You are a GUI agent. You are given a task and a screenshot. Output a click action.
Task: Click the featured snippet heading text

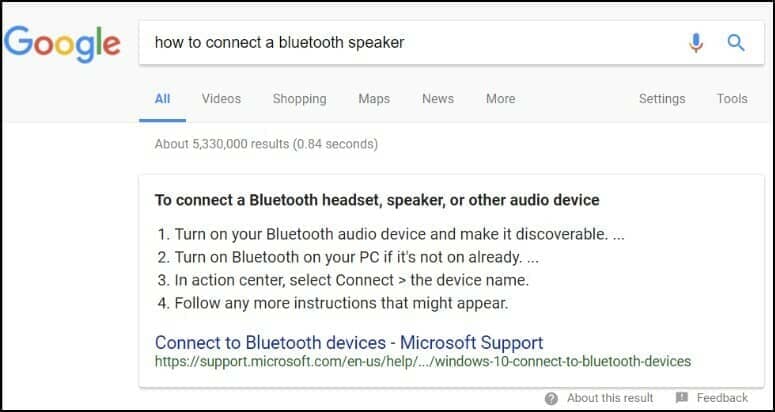click(x=377, y=200)
